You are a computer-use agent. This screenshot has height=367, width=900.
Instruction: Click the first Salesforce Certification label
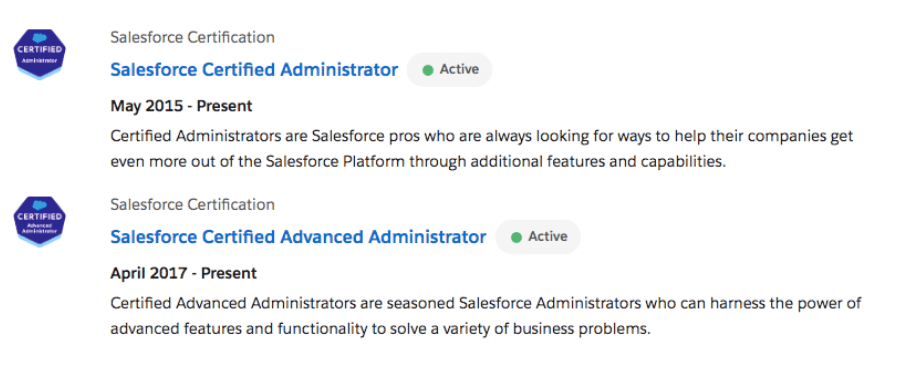[x=192, y=37]
